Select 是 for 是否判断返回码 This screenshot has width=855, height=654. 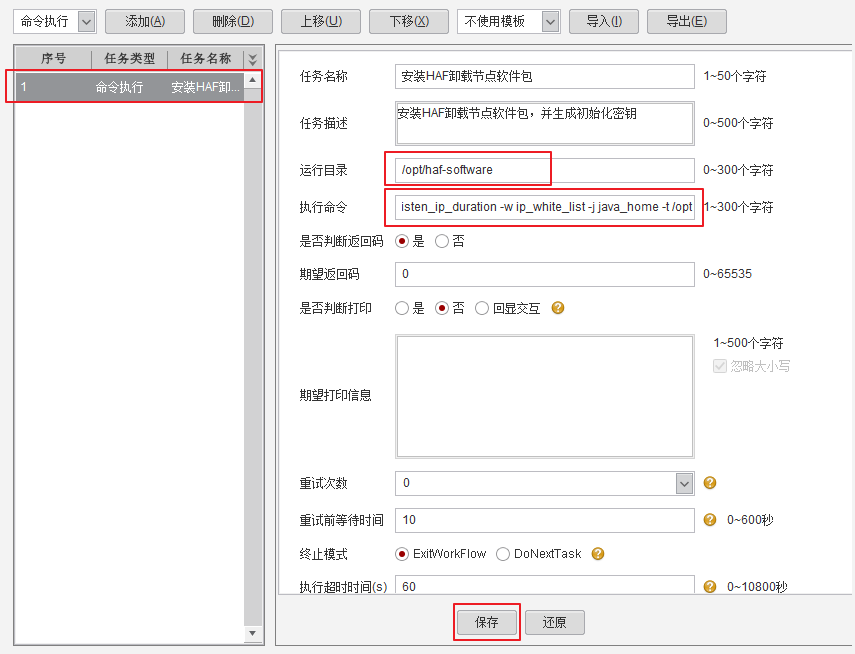[x=402, y=241]
